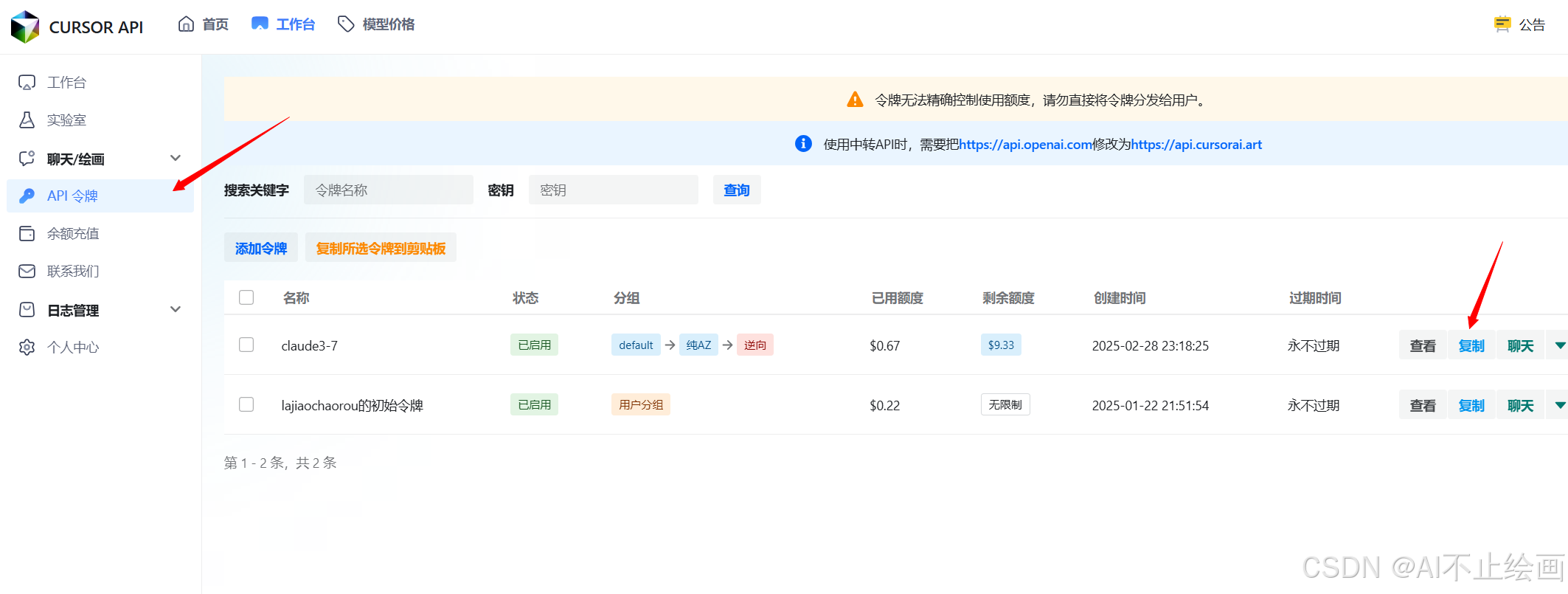
Task: Click the 实验室 flask icon
Action: 27,120
